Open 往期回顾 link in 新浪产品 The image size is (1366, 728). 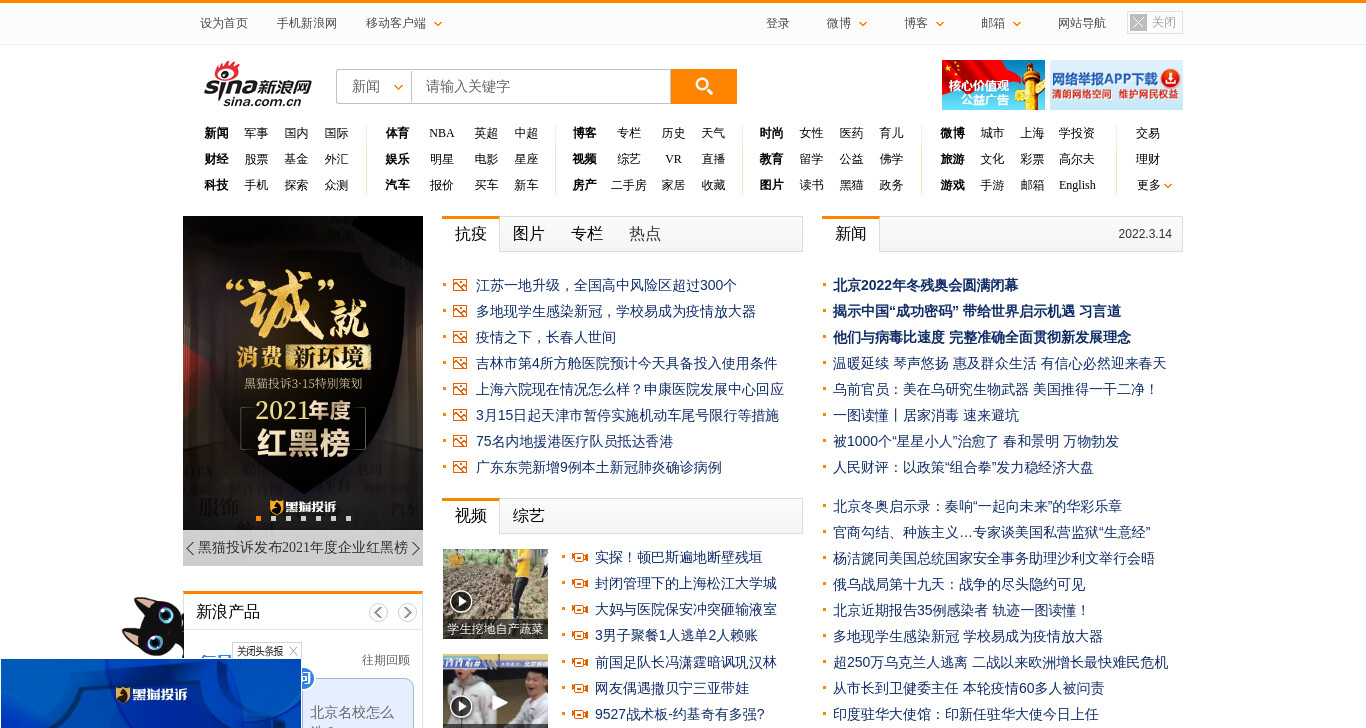pos(386,660)
